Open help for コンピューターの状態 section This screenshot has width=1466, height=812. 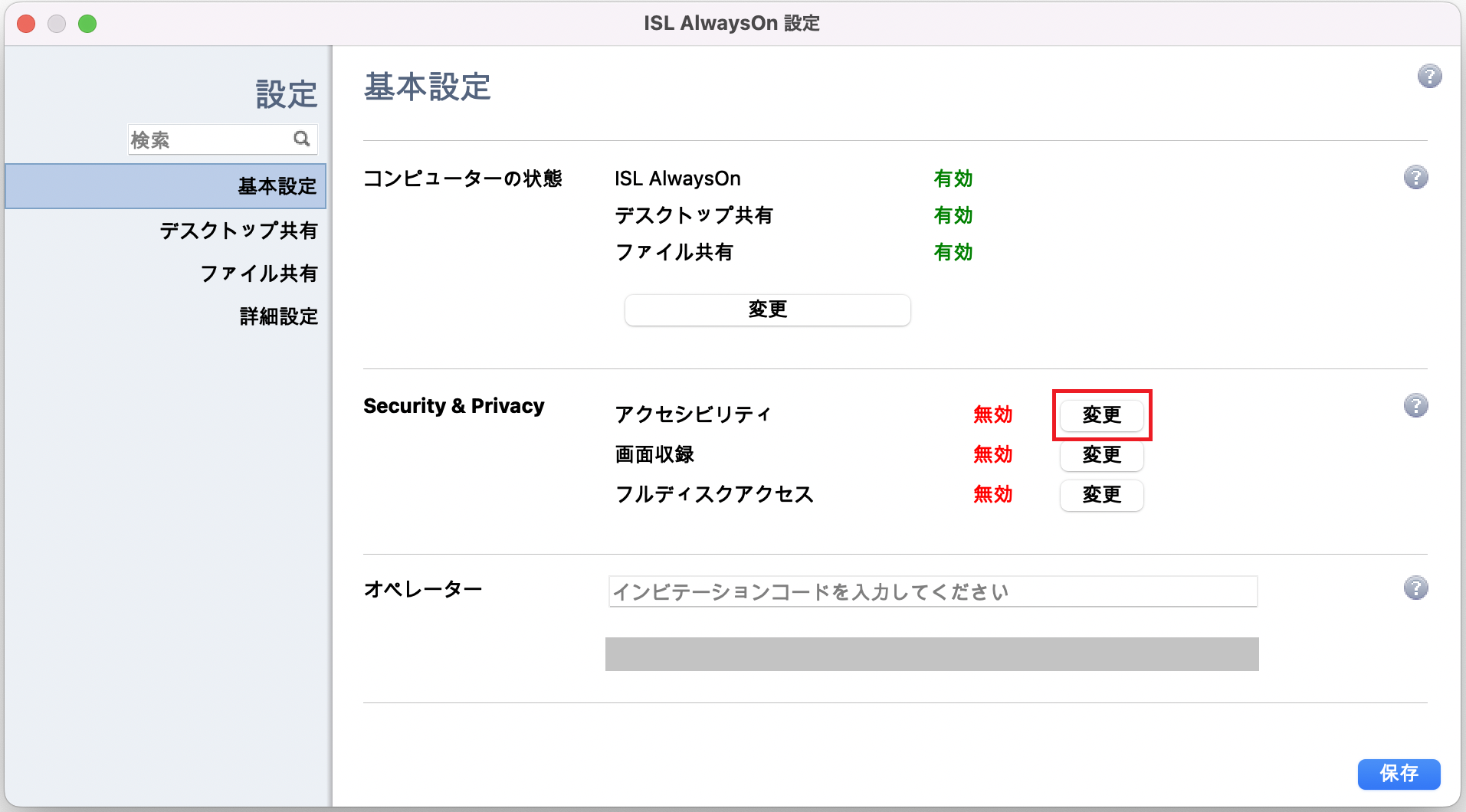pos(1415,178)
